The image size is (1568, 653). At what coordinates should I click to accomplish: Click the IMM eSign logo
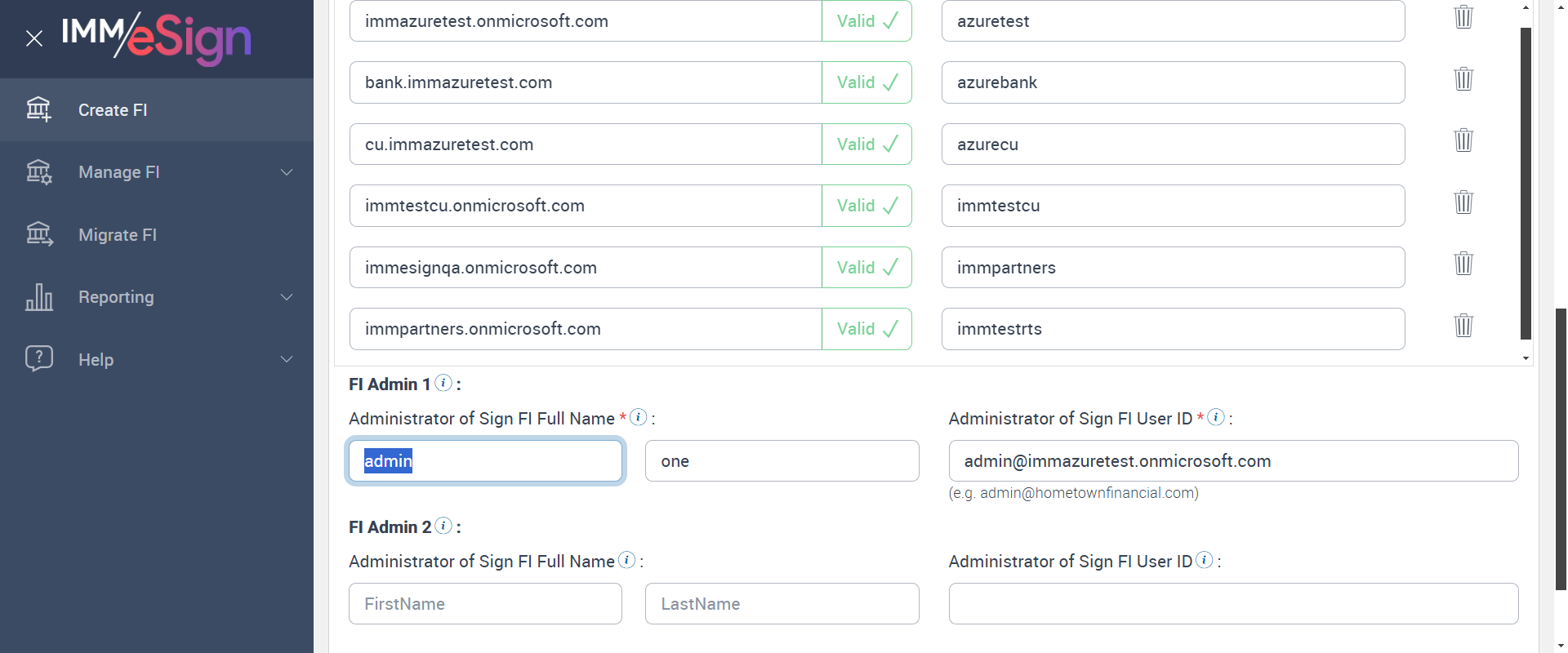click(156, 38)
